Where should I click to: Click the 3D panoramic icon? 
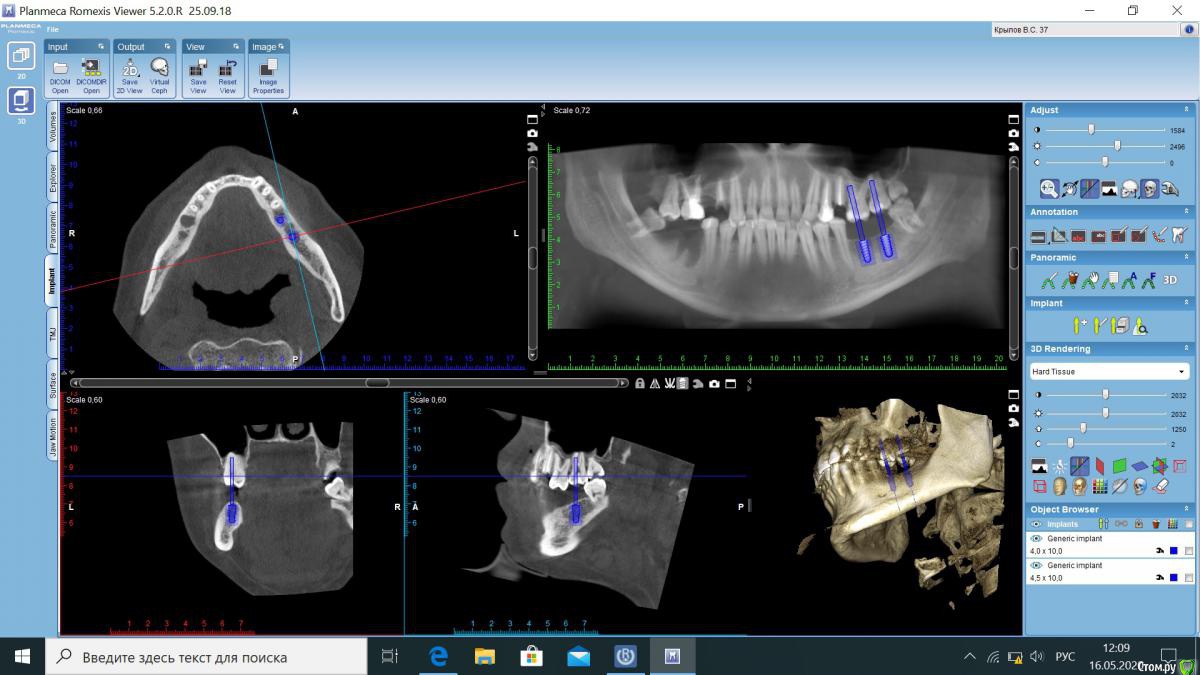[1169, 281]
